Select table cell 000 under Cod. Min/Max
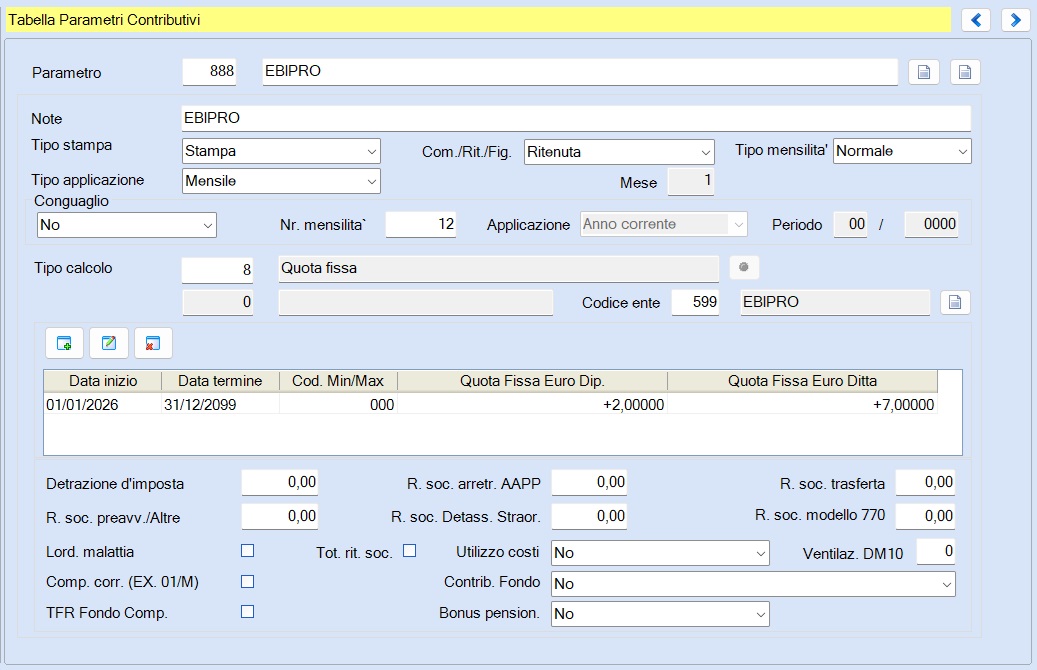The image size is (1037, 670). [338, 405]
